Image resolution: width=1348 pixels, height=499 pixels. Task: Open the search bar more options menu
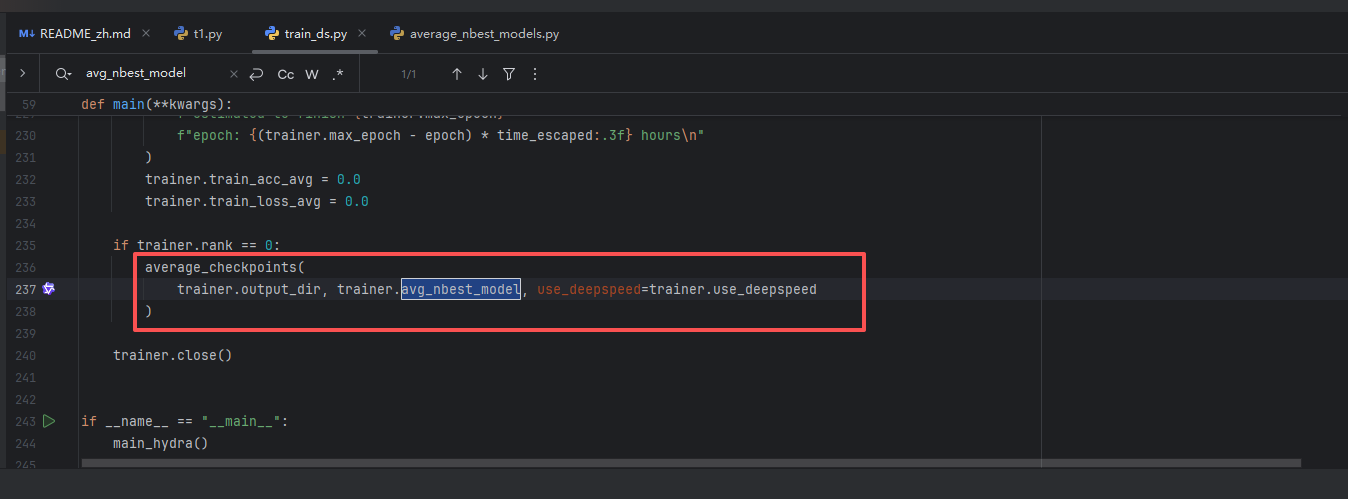click(x=535, y=74)
